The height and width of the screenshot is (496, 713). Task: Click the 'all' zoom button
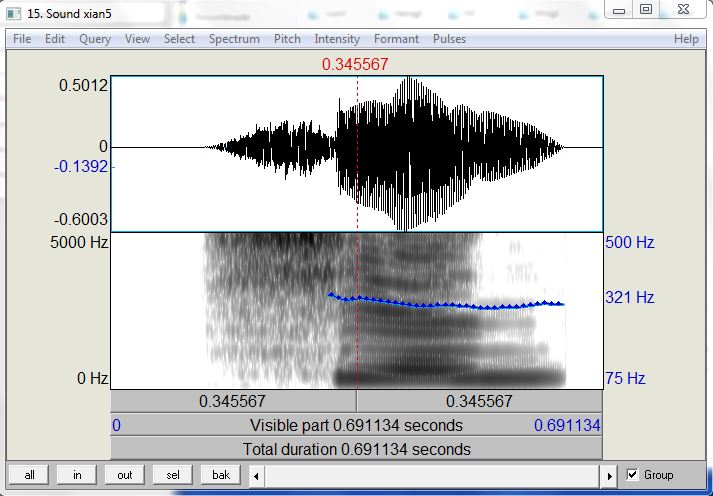click(x=29, y=475)
